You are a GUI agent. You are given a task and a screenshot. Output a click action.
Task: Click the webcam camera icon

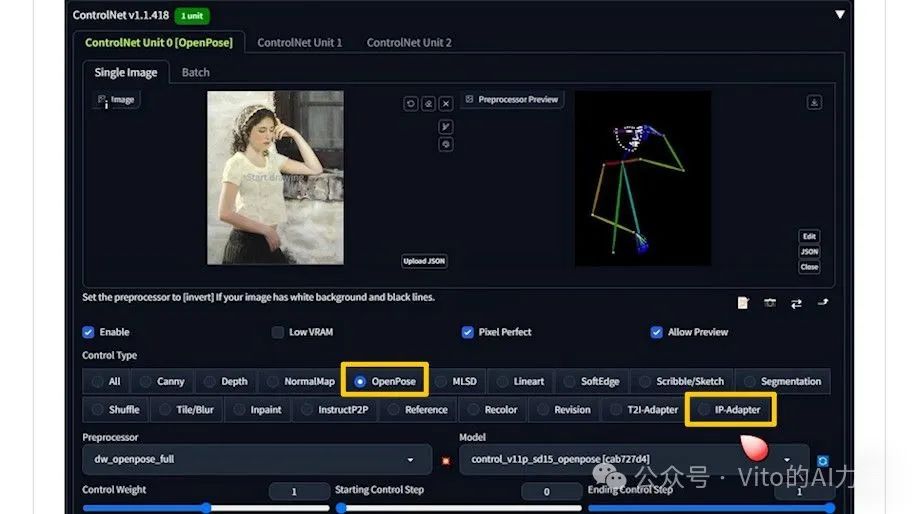pyautogui.click(x=770, y=303)
